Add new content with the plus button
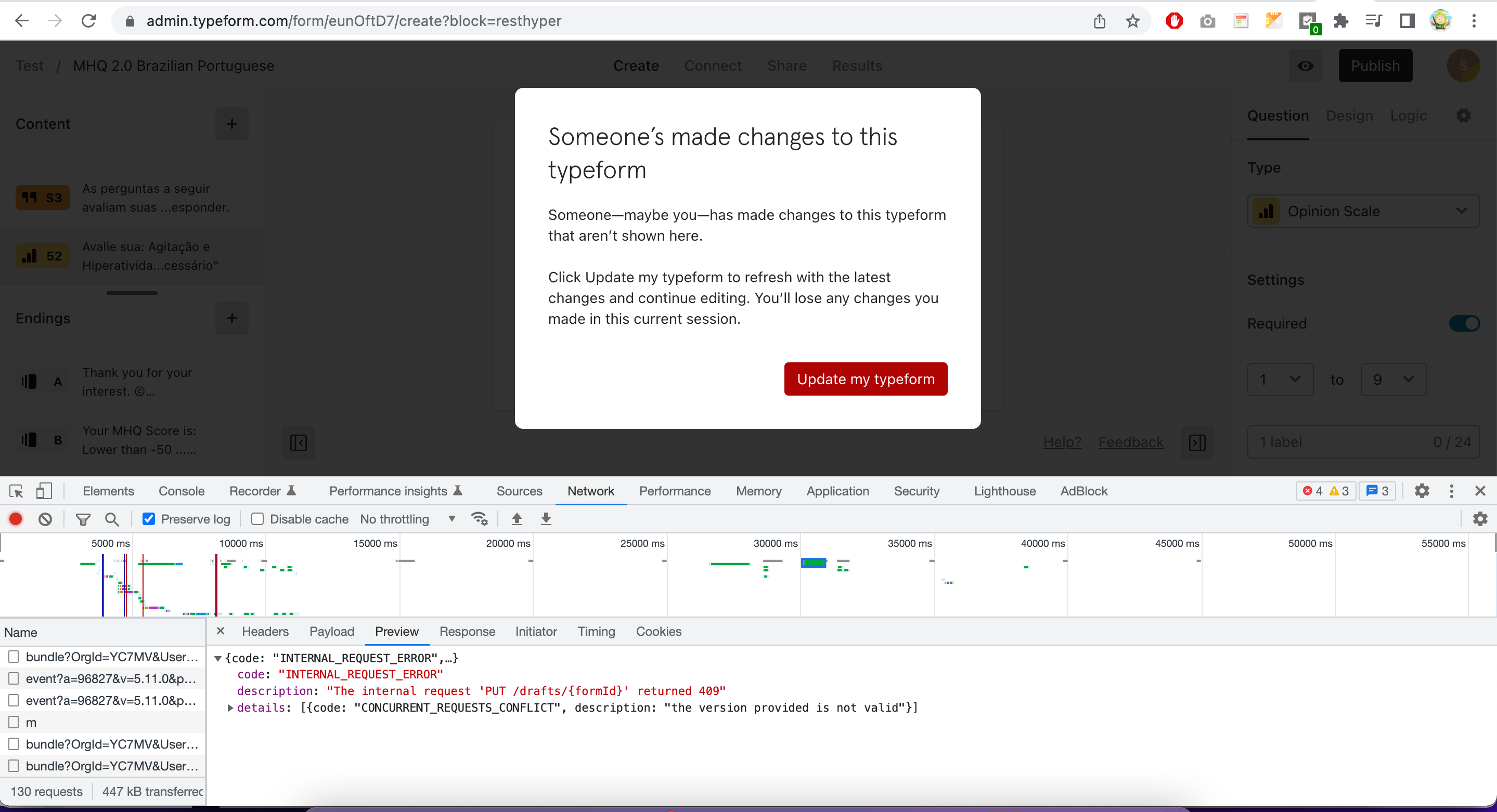1497x812 pixels. 232,124
